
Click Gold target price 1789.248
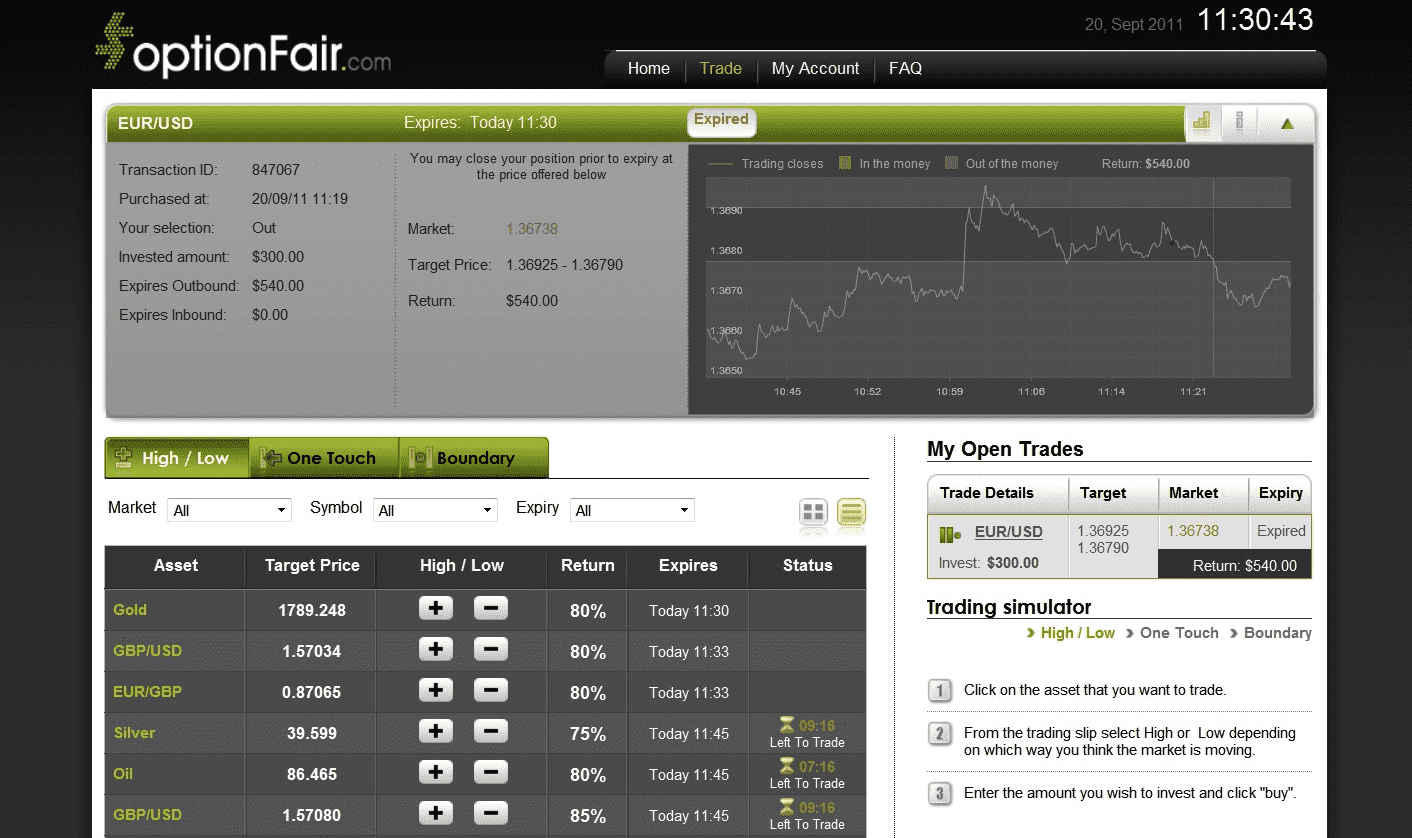312,610
